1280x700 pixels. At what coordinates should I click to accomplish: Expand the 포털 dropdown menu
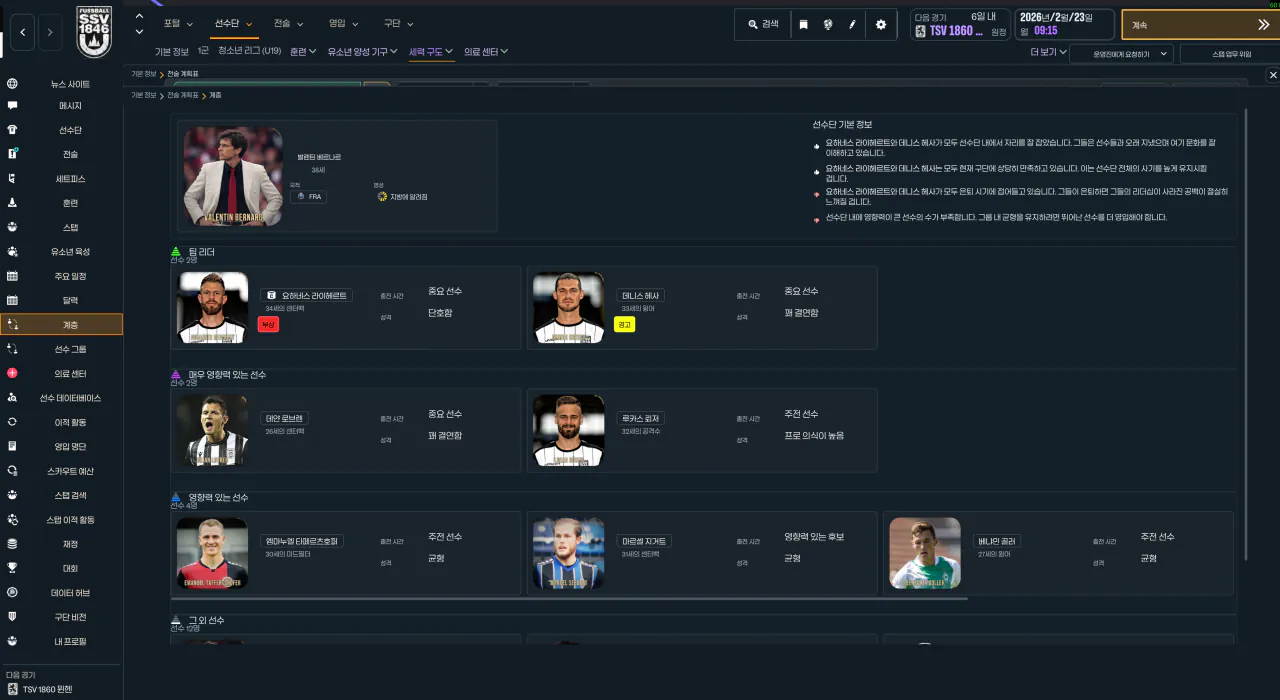[177, 23]
